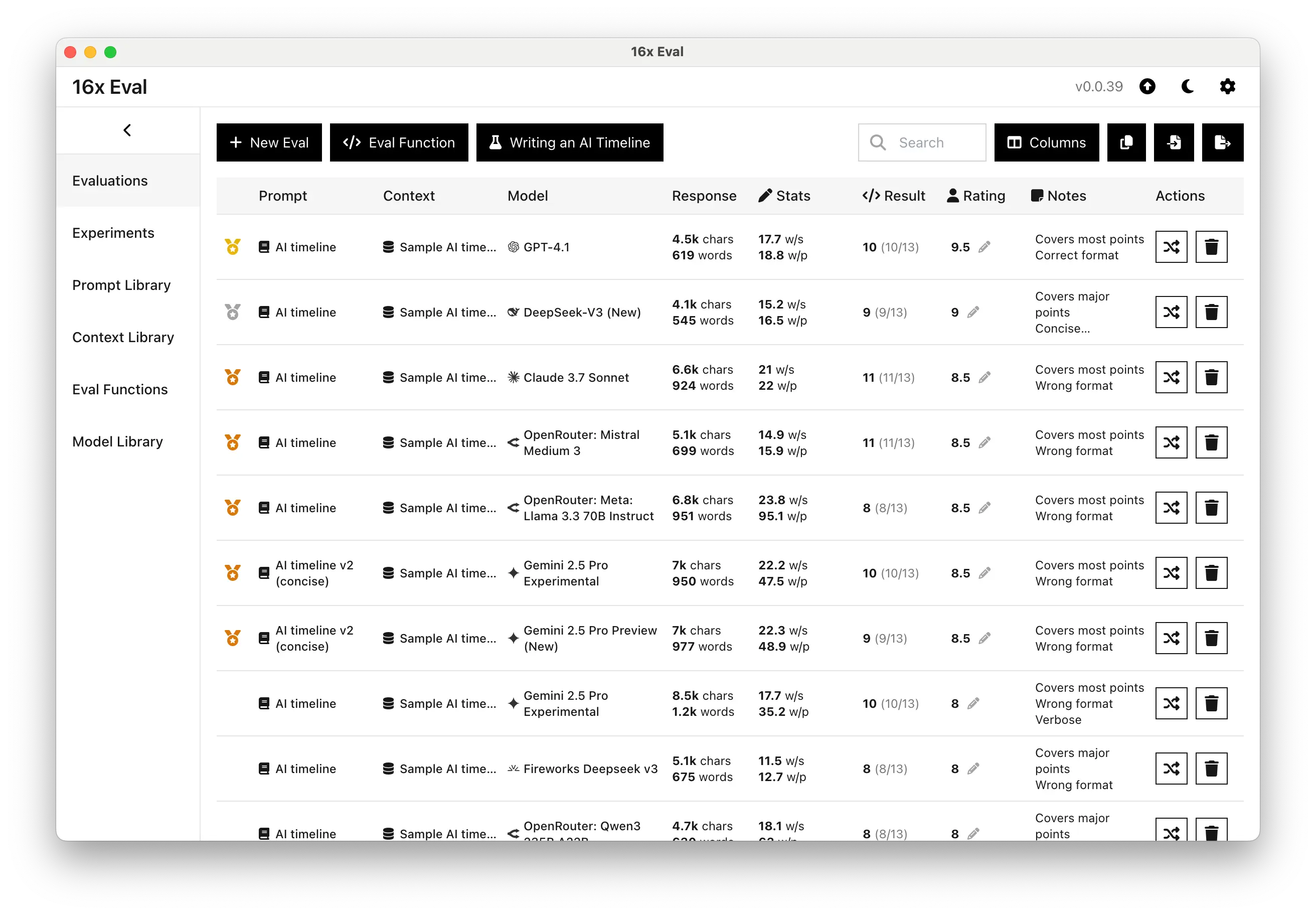The height and width of the screenshot is (915, 1316).
Task: Go to Experiments in the sidebar
Action: click(128, 233)
